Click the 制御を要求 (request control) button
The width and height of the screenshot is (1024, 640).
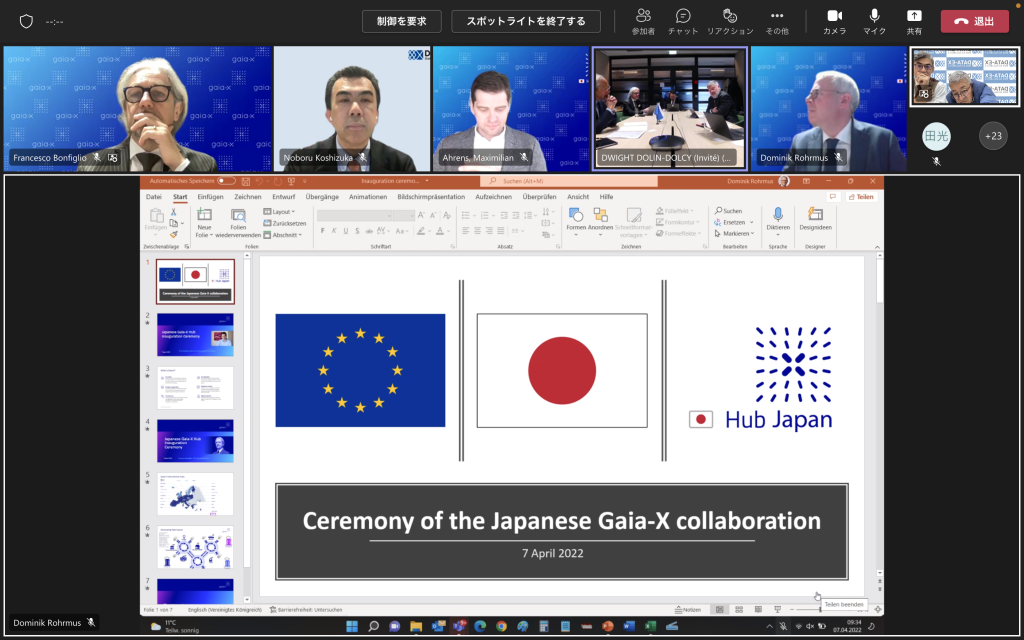(401, 20)
